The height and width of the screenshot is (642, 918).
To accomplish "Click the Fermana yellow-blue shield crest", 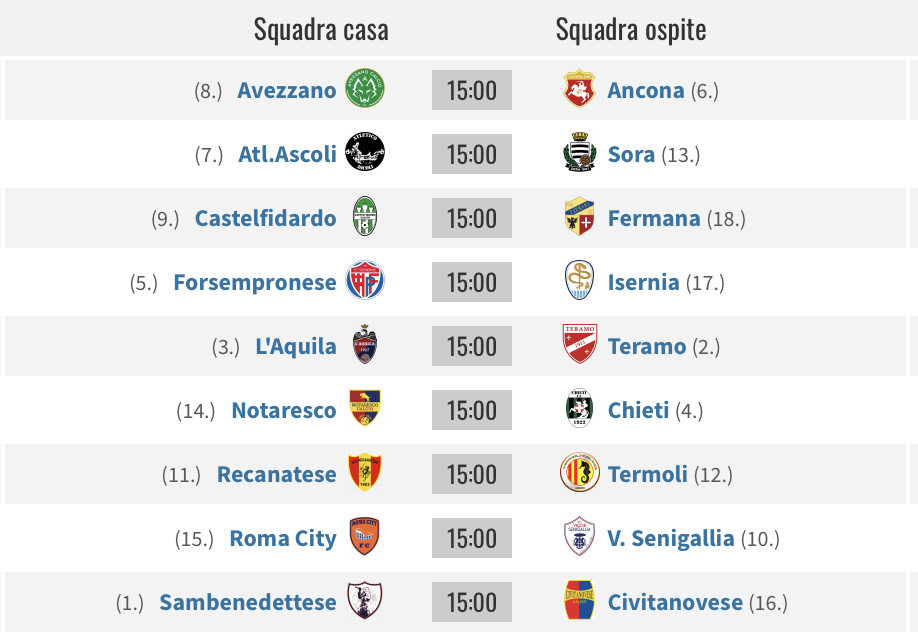I will coord(579,217).
